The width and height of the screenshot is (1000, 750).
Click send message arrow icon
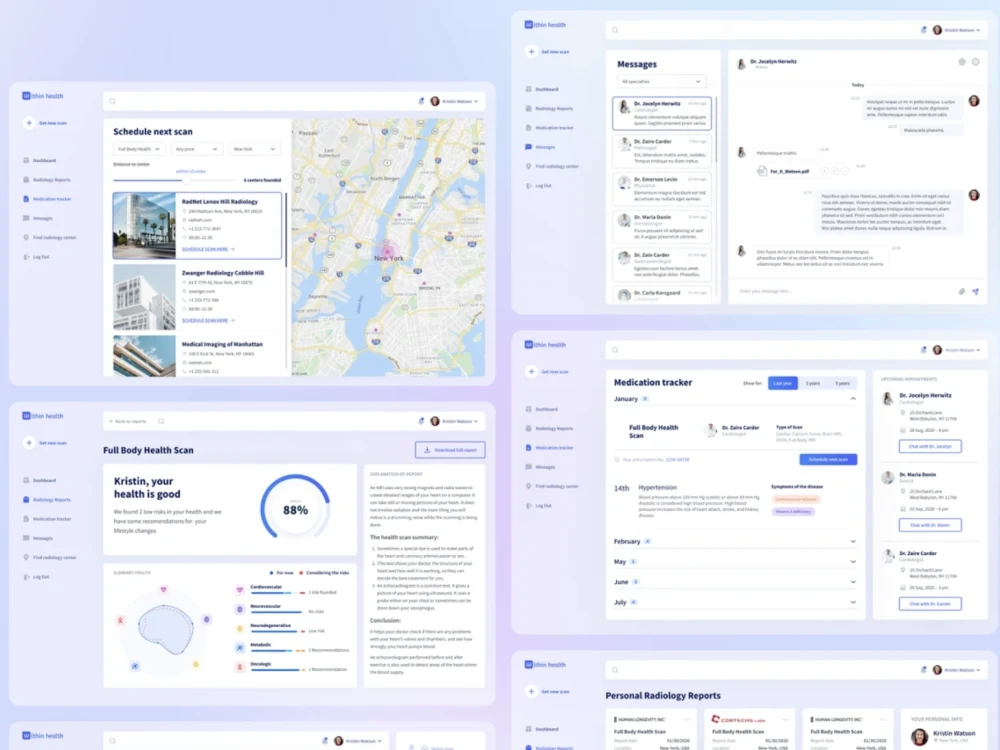[x=976, y=291]
